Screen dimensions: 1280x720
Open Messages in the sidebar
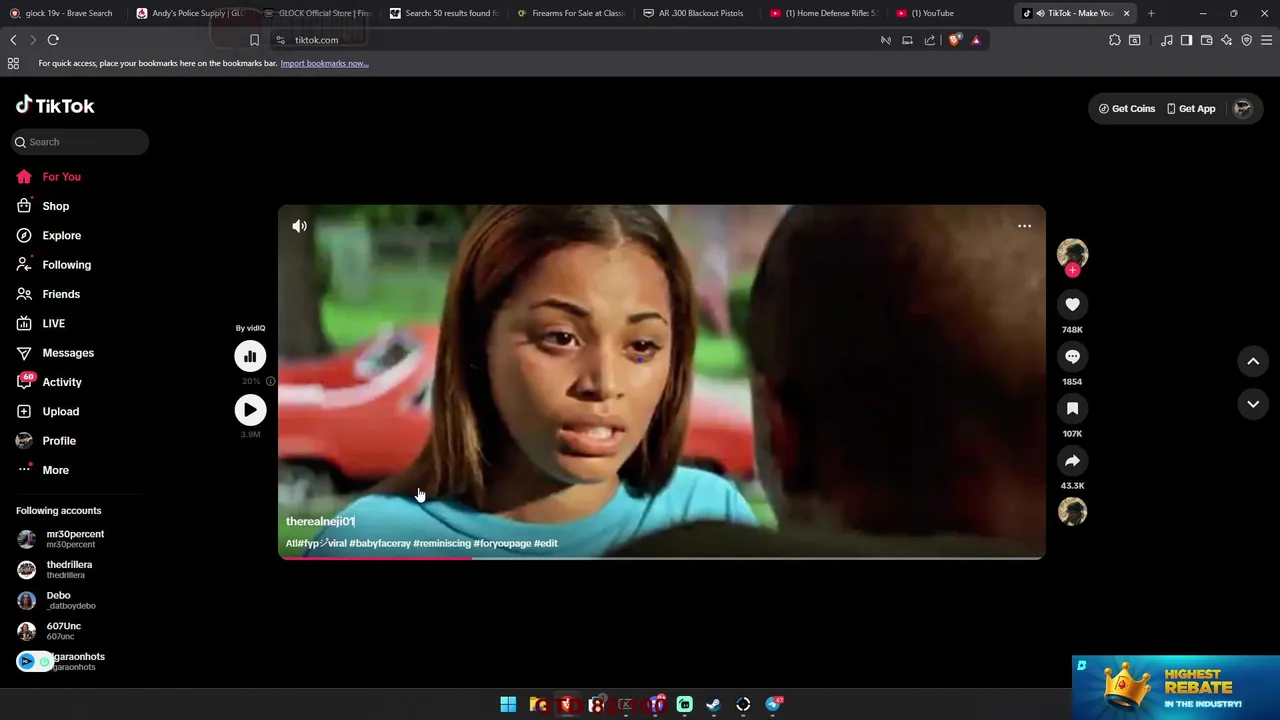(54, 353)
